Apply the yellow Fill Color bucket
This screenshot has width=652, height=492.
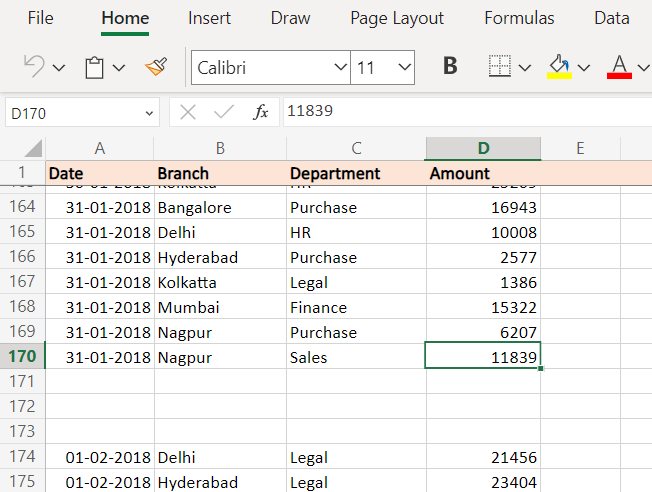click(x=559, y=67)
